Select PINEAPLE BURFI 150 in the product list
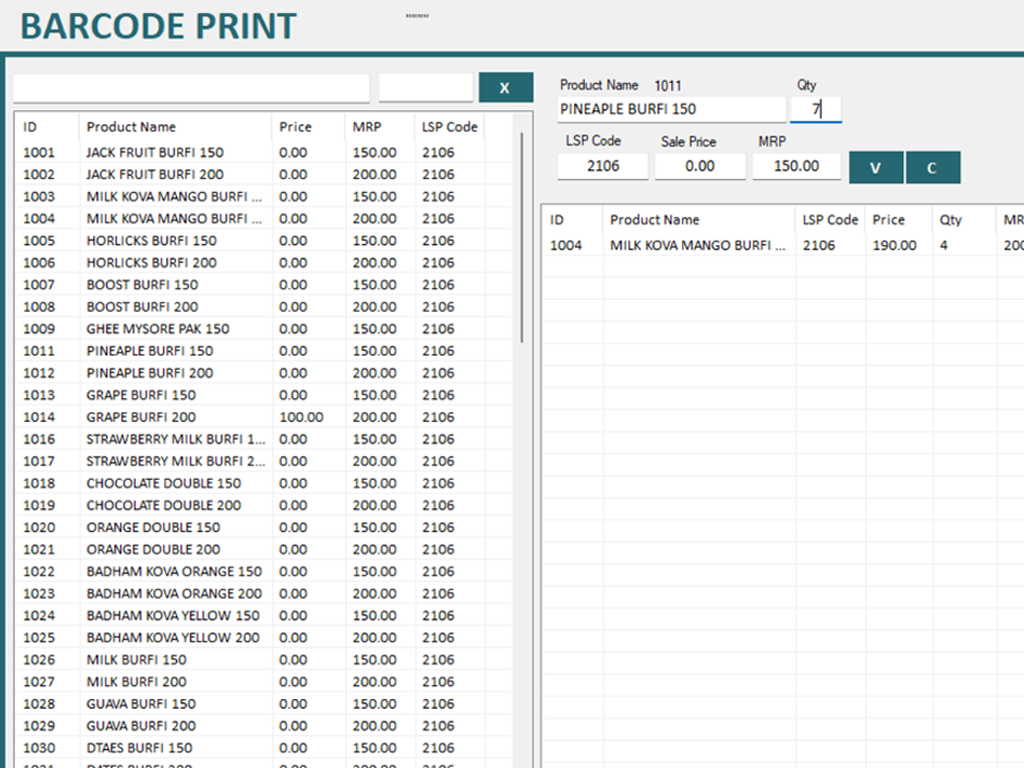 263,351
